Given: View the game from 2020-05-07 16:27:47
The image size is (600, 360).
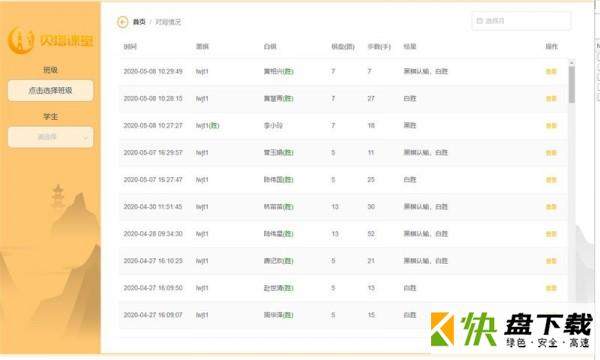Looking at the screenshot, I should pyautogui.click(x=551, y=180).
